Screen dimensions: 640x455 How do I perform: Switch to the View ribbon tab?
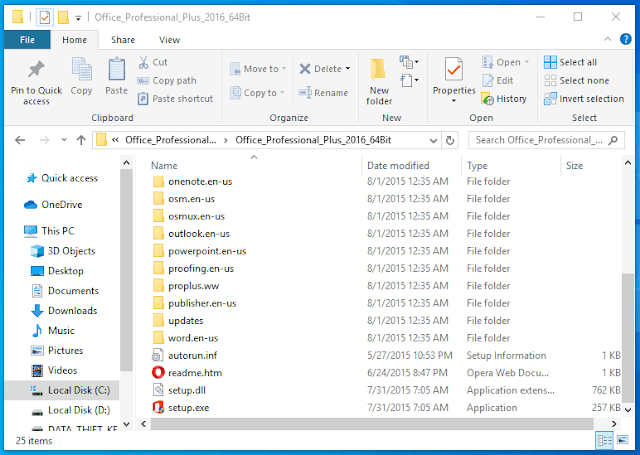click(169, 40)
